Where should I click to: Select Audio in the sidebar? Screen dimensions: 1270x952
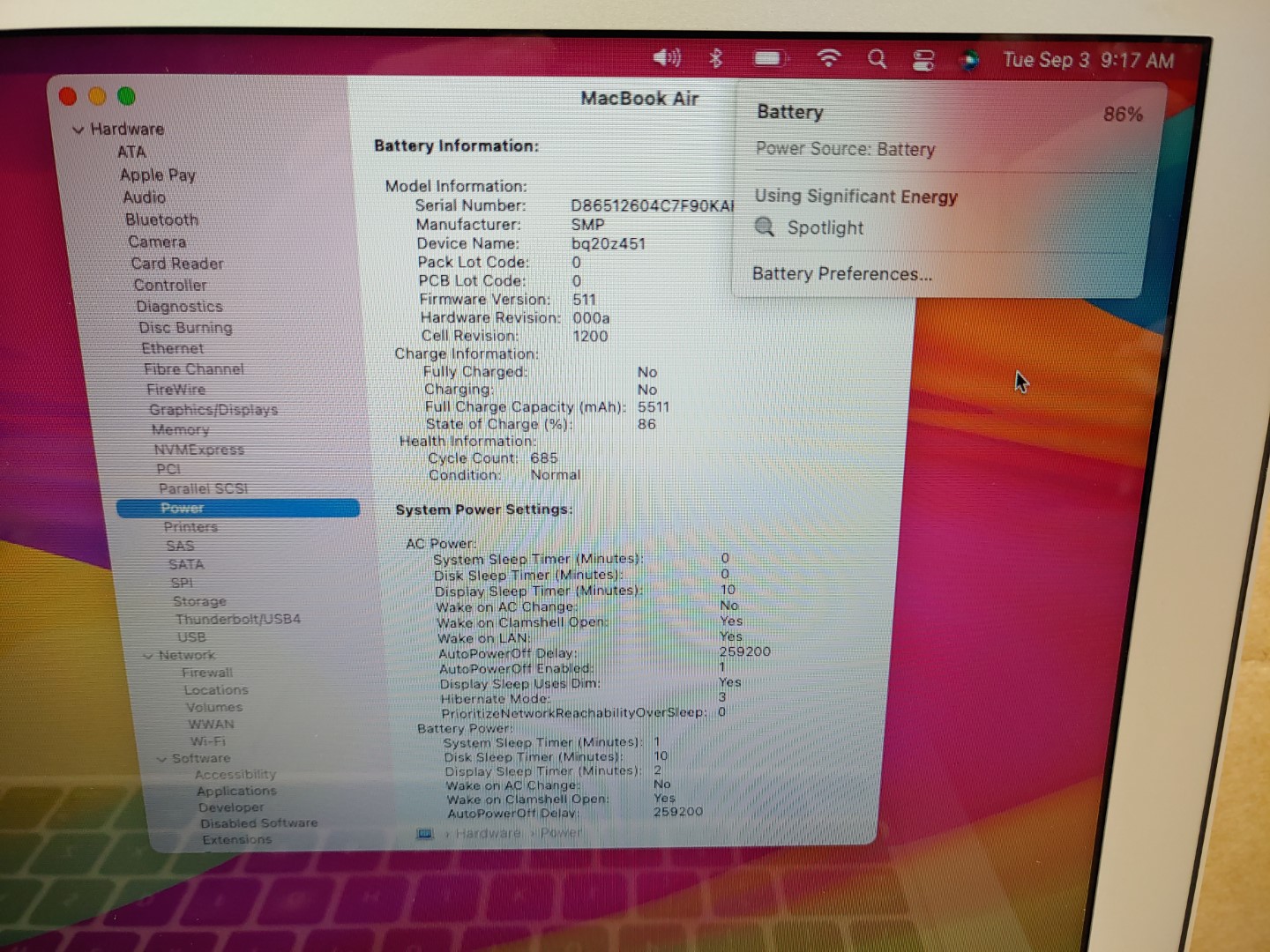(144, 197)
